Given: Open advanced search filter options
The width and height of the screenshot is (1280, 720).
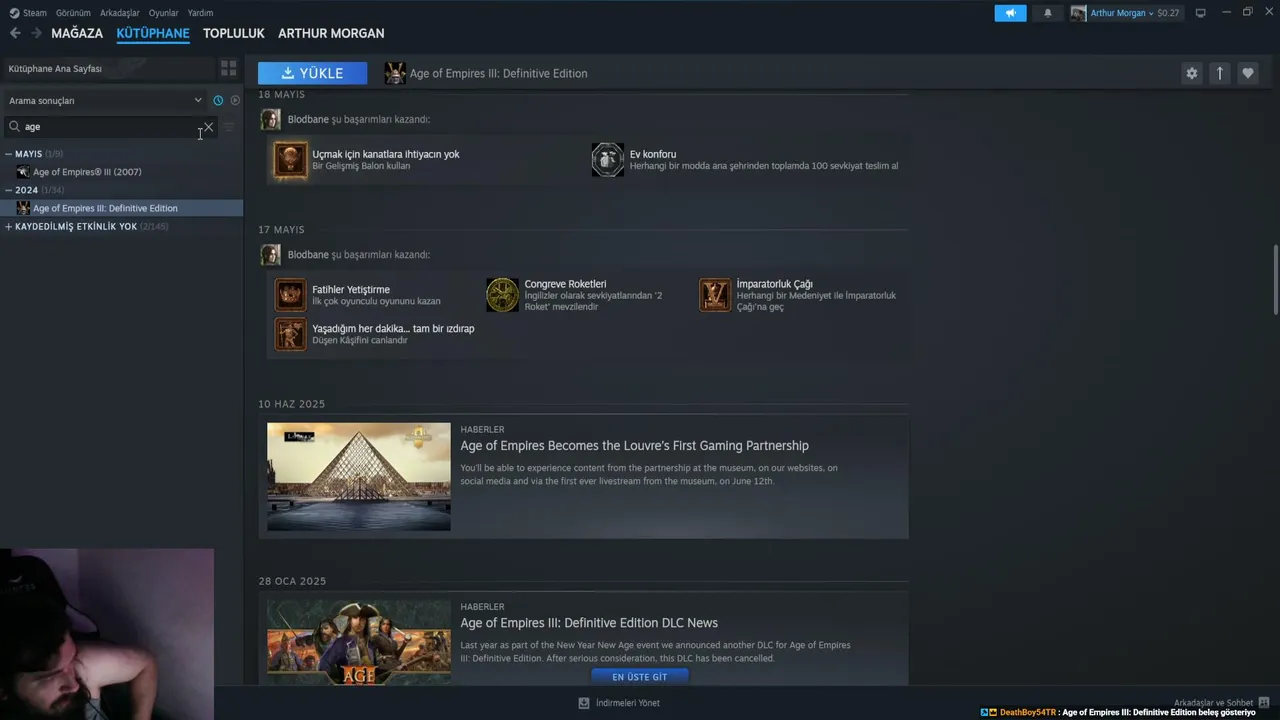Looking at the screenshot, I should (228, 127).
